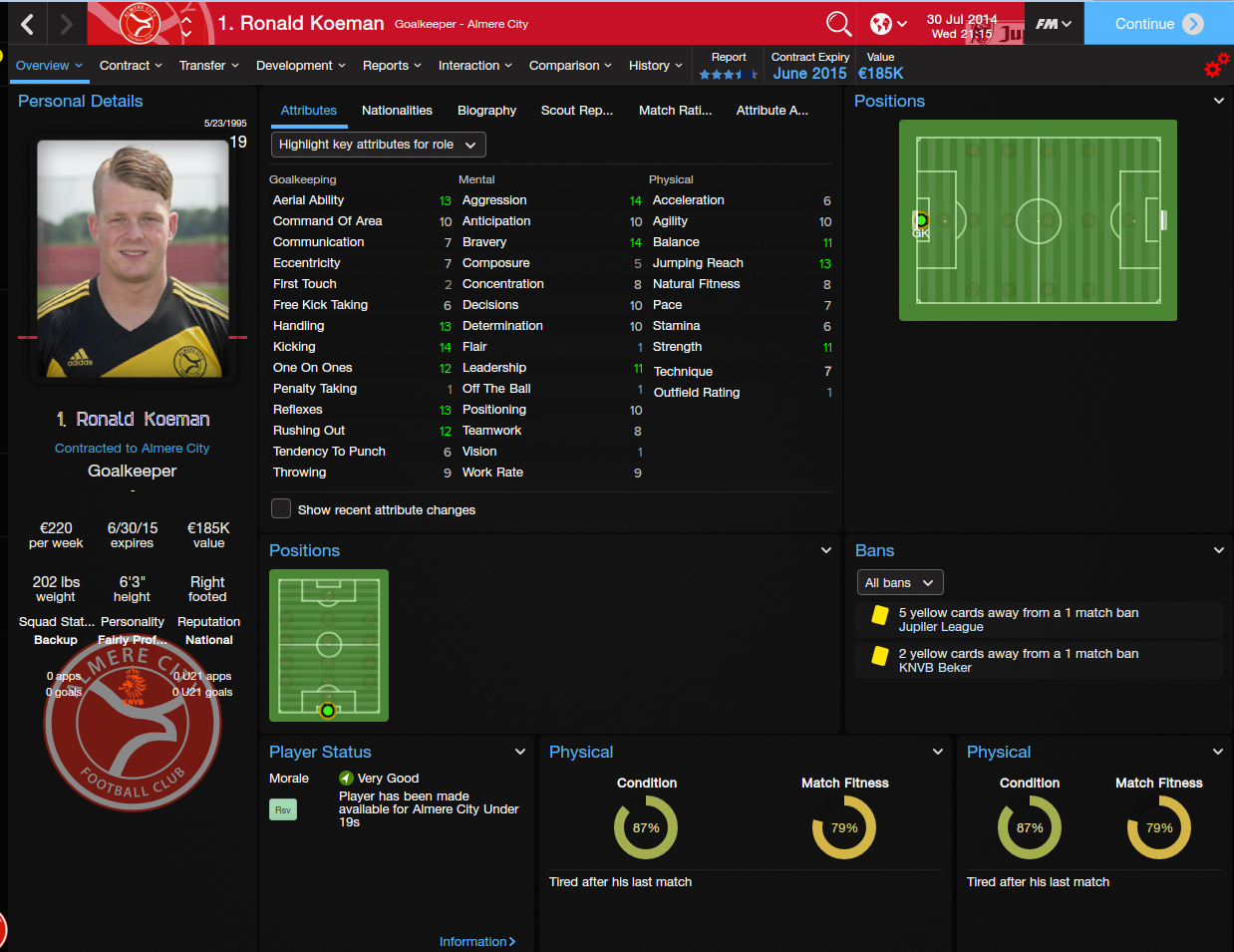Image resolution: width=1234 pixels, height=952 pixels.
Task: Switch to the Nationalities tab
Action: (397, 111)
